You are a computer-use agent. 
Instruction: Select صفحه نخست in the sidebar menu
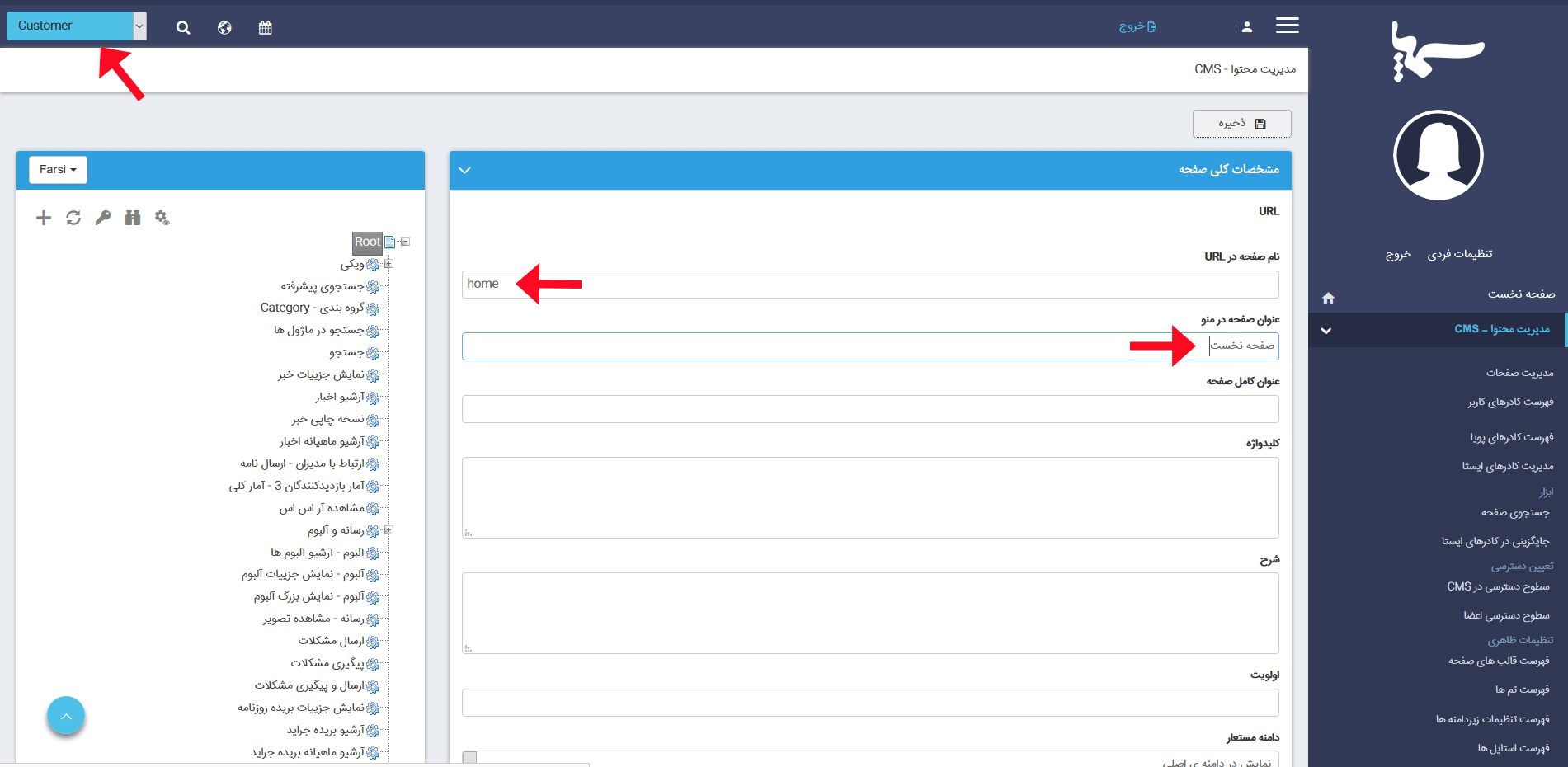pos(1521,294)
